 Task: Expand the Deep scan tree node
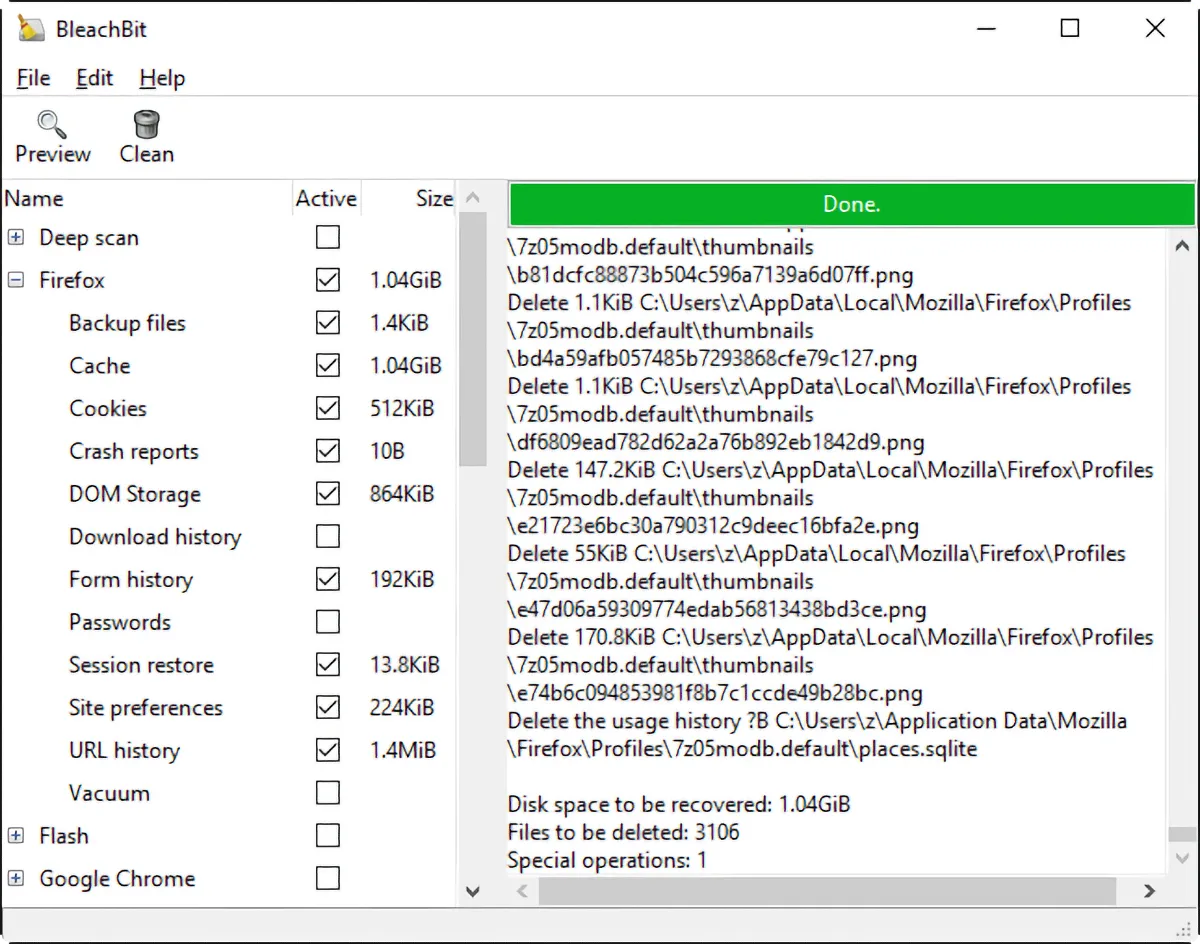pos(16,238)
